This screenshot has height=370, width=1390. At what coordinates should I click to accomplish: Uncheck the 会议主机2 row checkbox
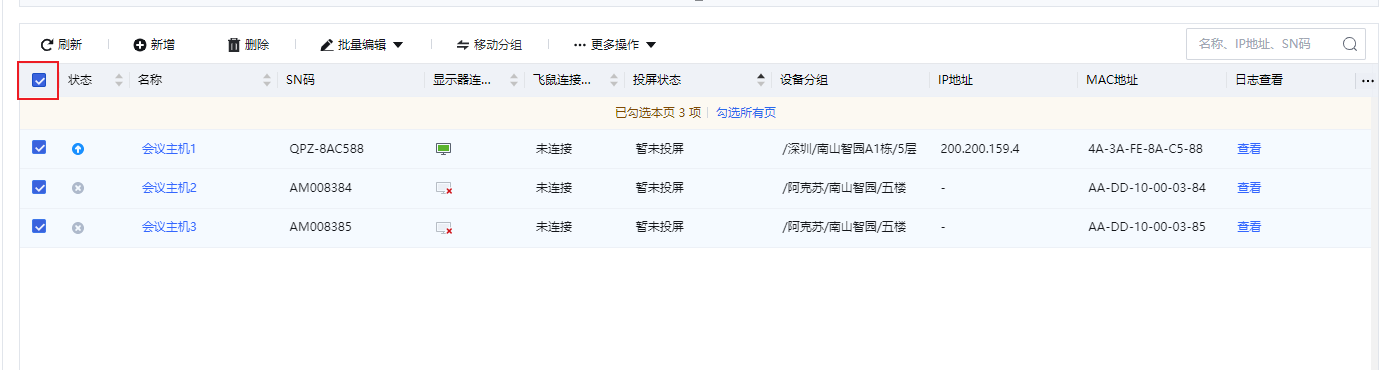(40, 187)
